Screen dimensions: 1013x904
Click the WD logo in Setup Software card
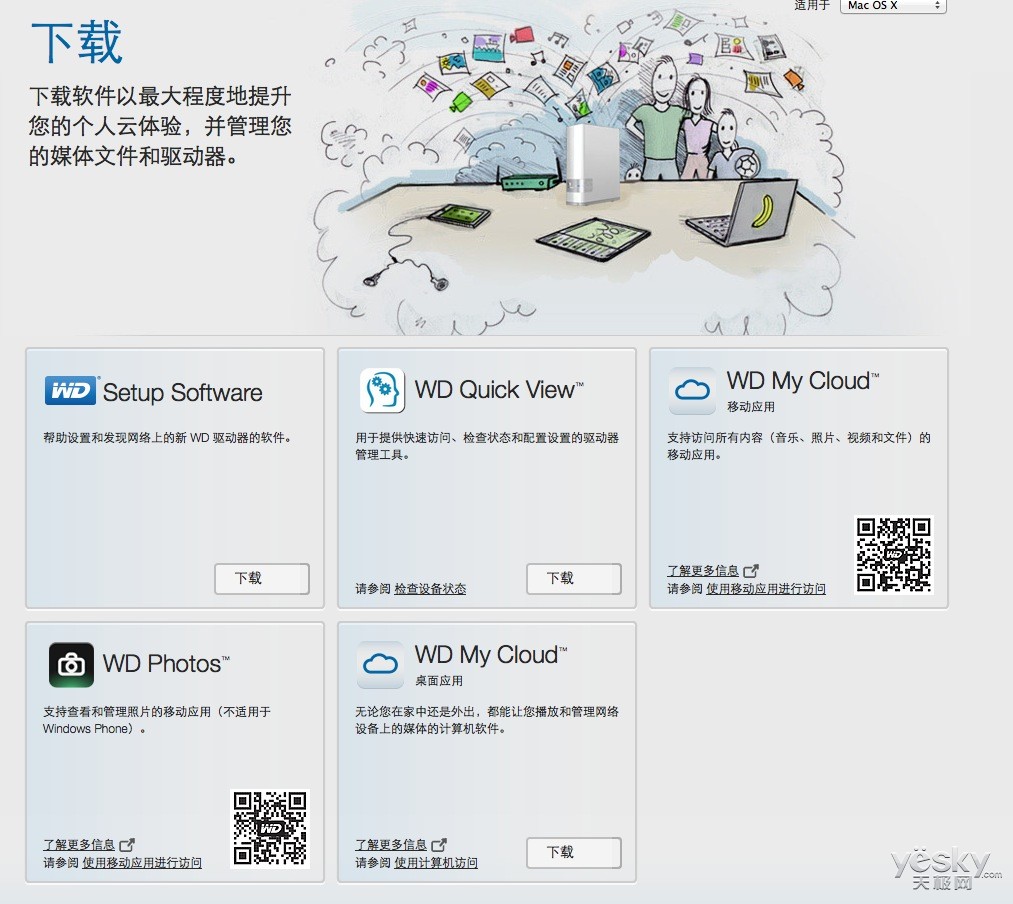pyautogui.click(x=70, y=391)
